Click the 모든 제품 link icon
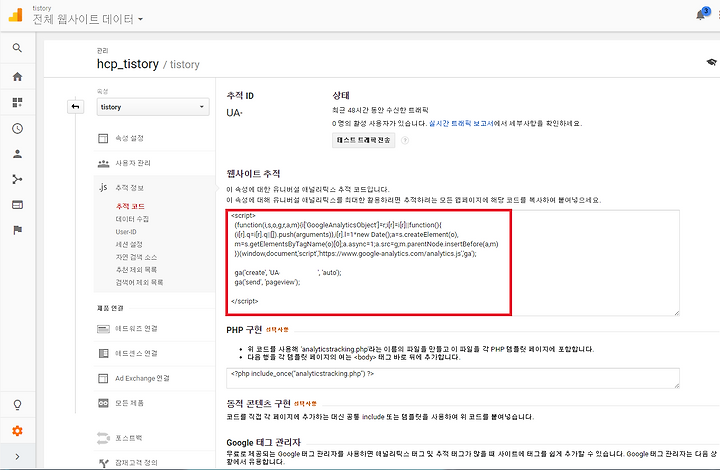The image size is (720, 470). click(x=103, y=403)
